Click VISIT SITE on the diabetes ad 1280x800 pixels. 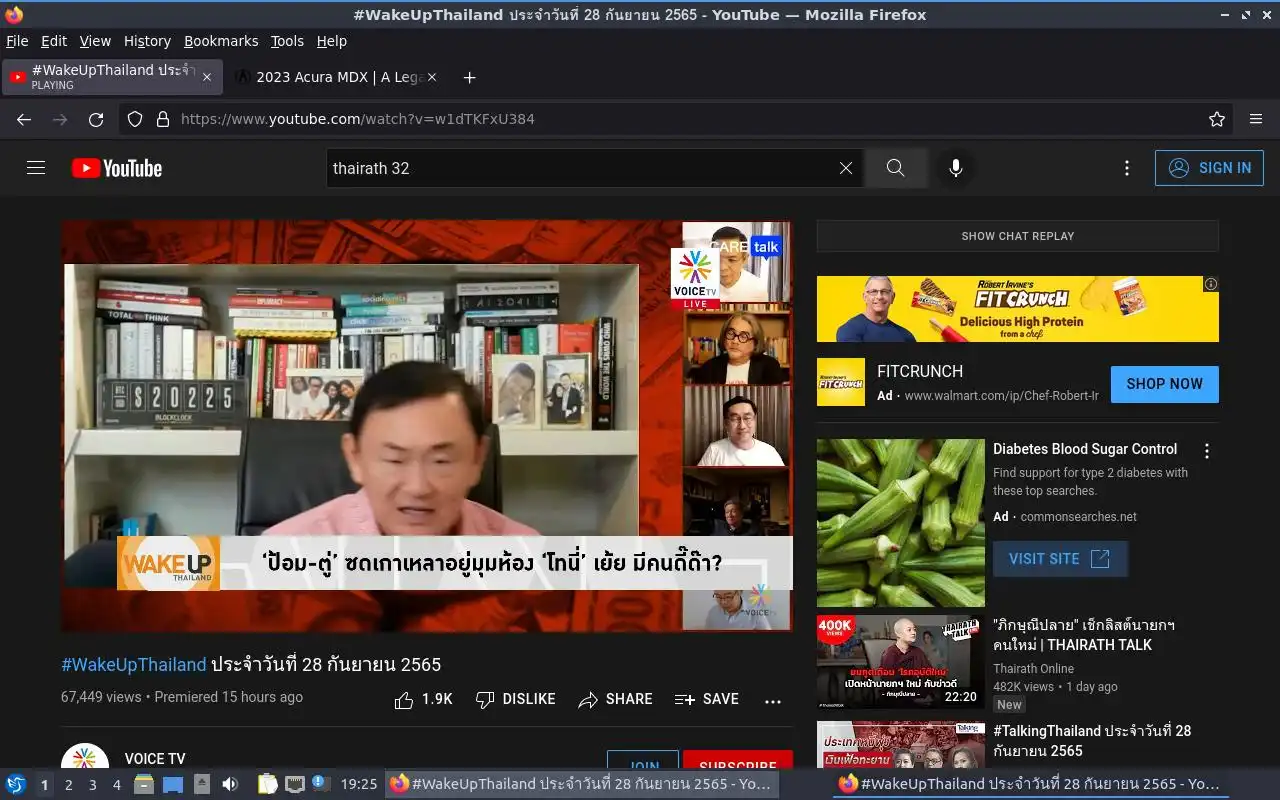coord(1060,559)
